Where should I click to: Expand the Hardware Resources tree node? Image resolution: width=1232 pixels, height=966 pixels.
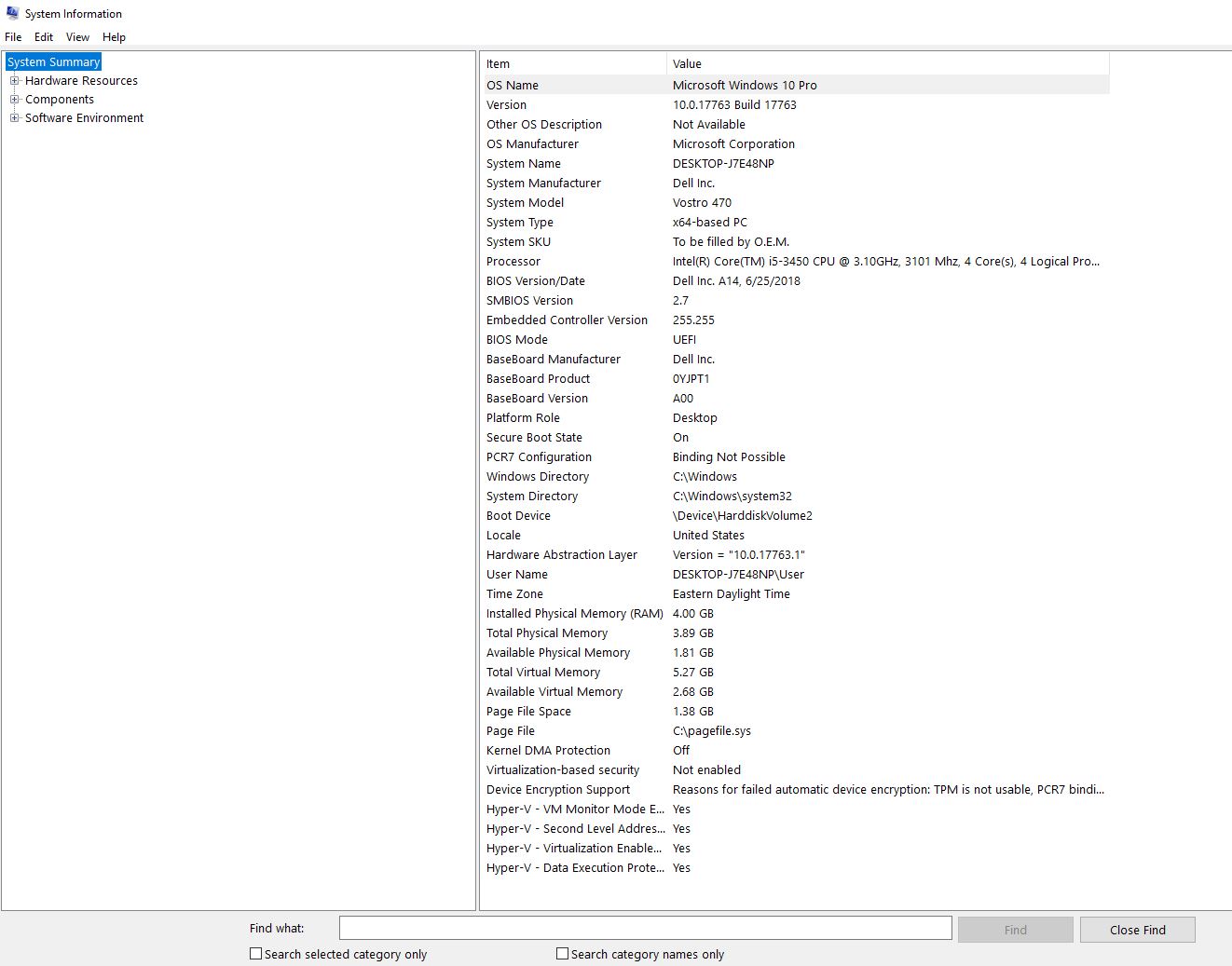(15, 81)
